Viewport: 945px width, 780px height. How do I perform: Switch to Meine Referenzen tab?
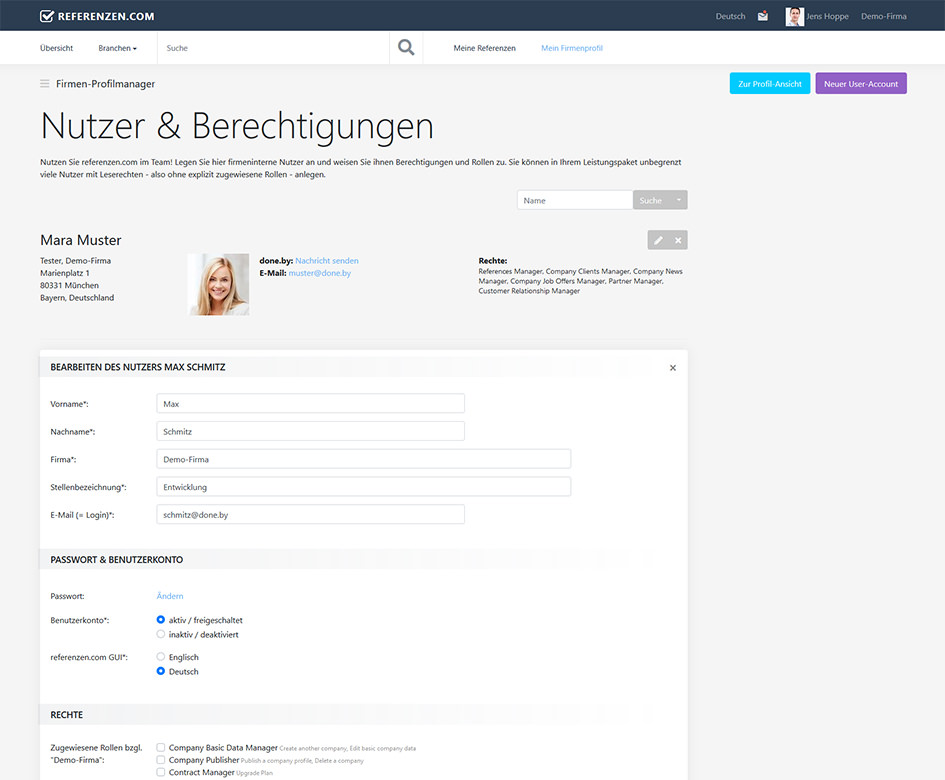(484, 47)
